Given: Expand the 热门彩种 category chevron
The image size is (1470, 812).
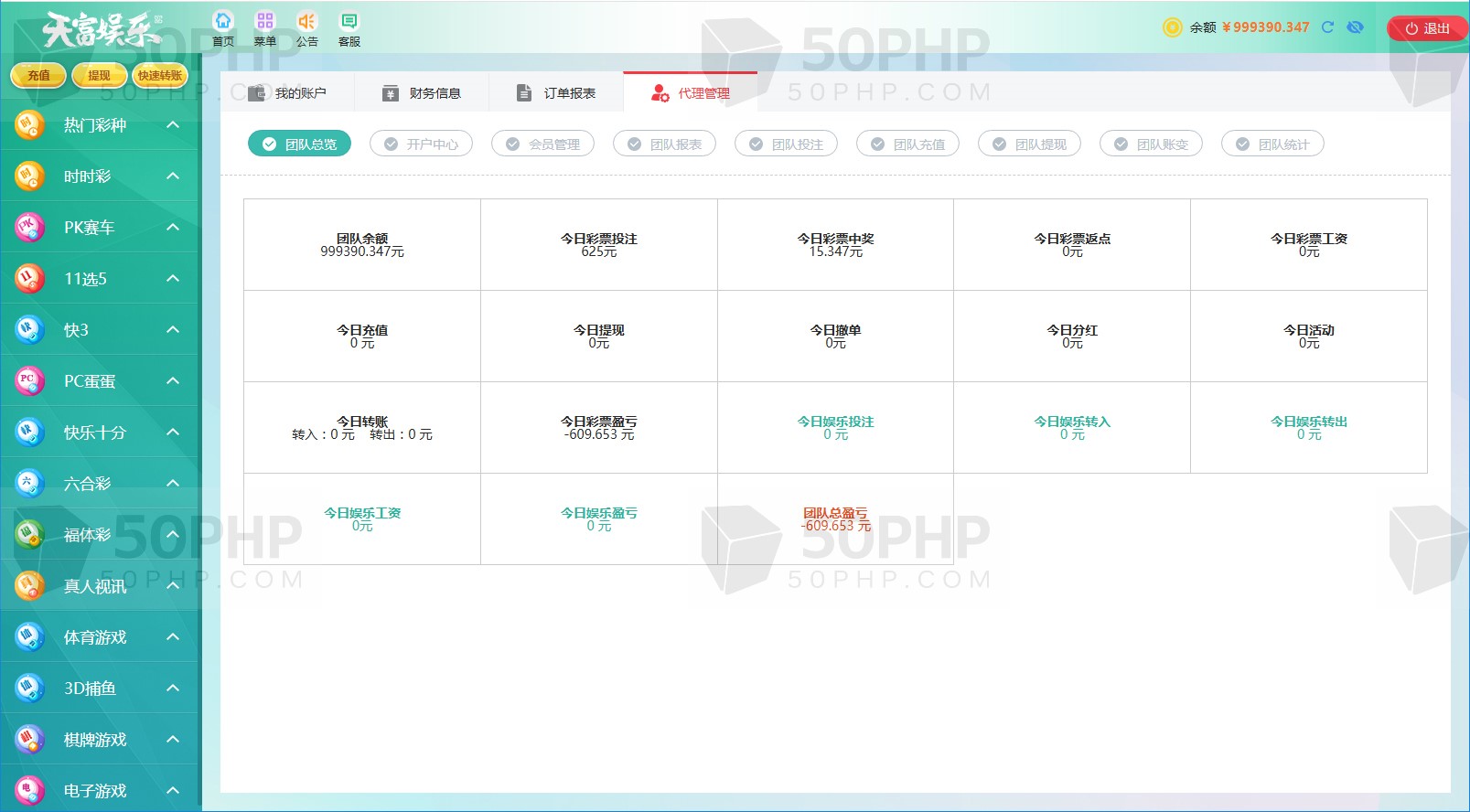Looking at the screenshot, I should click(x=173, y=124).
